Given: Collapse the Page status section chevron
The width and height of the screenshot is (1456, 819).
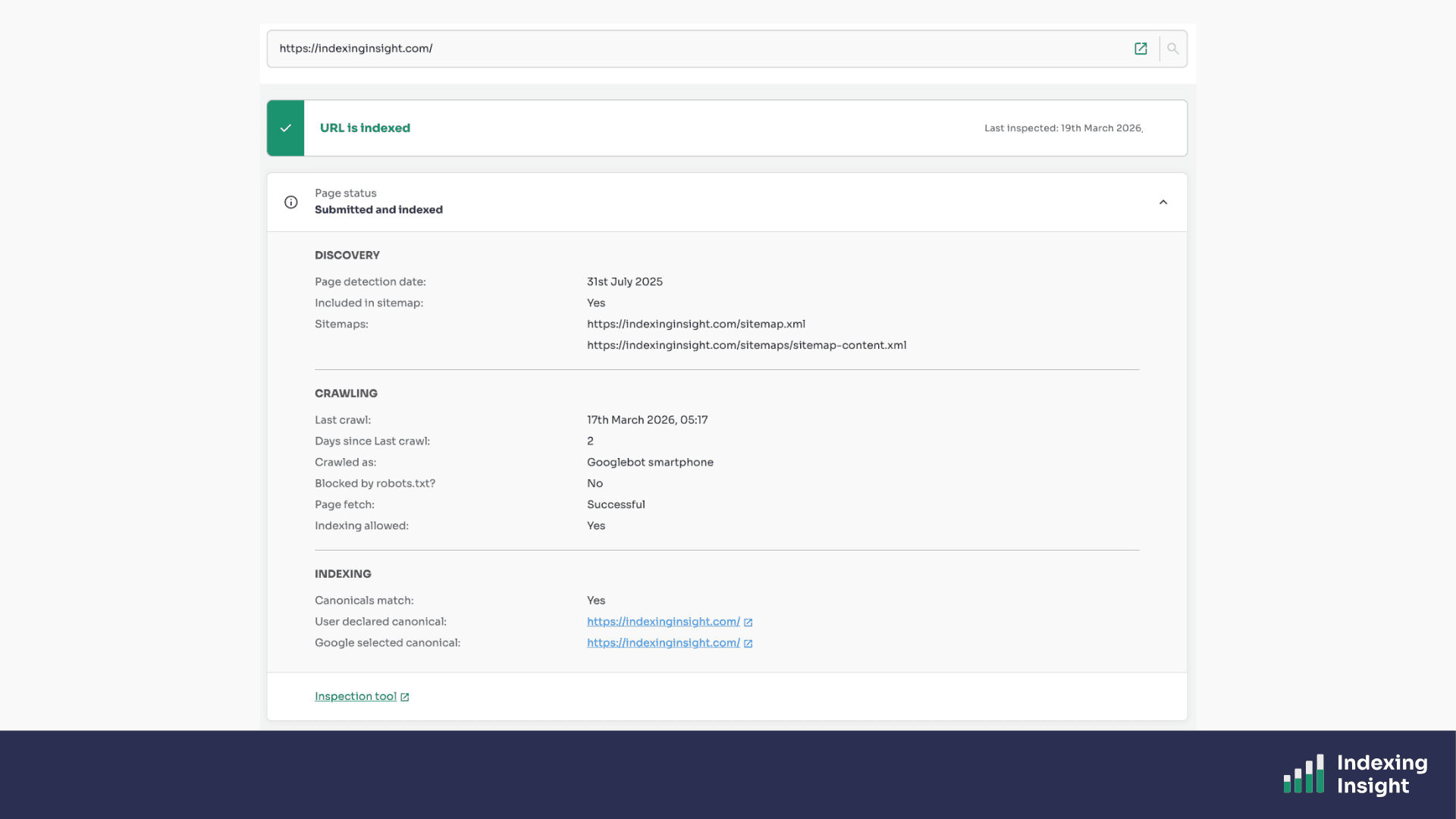Looking at the screenshot, I should pyautogui.click(x=1163, y=202).
